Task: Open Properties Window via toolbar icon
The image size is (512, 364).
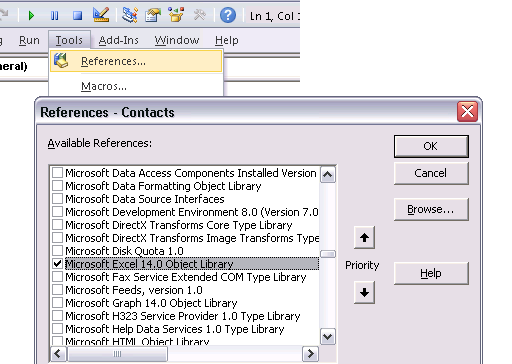Action: coord(153,15)
